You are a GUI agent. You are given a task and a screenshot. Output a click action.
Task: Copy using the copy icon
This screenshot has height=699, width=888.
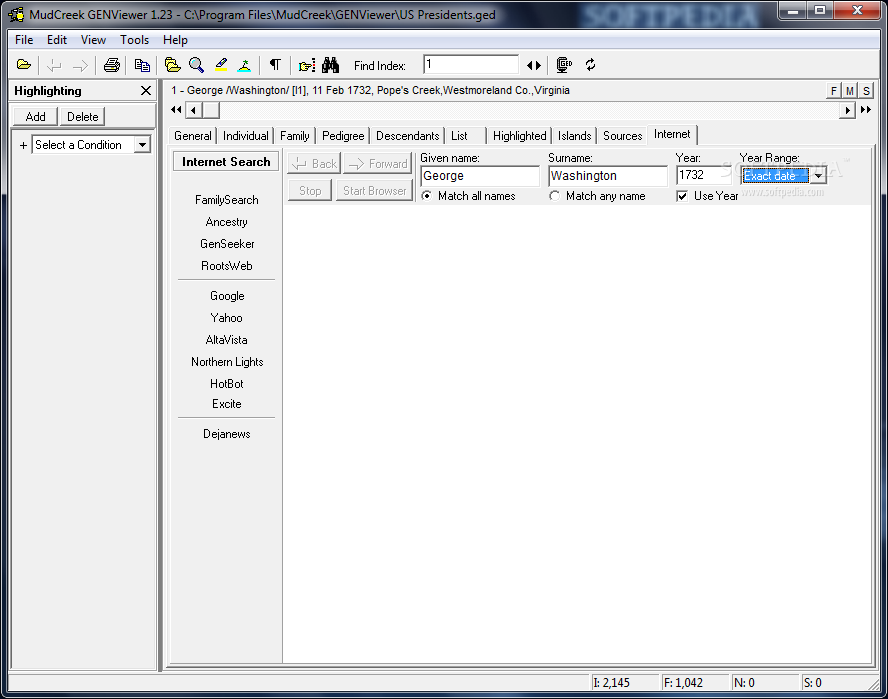coord(142,65)
